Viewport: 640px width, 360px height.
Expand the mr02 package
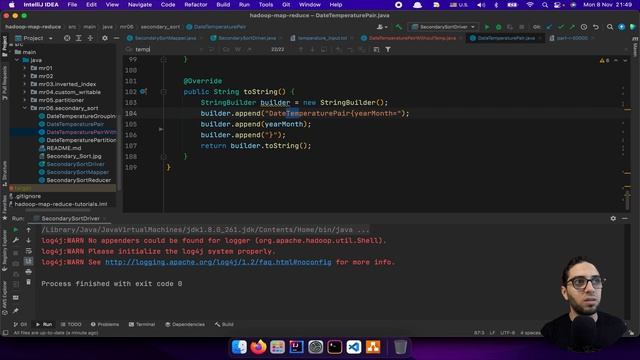(25, 76)
